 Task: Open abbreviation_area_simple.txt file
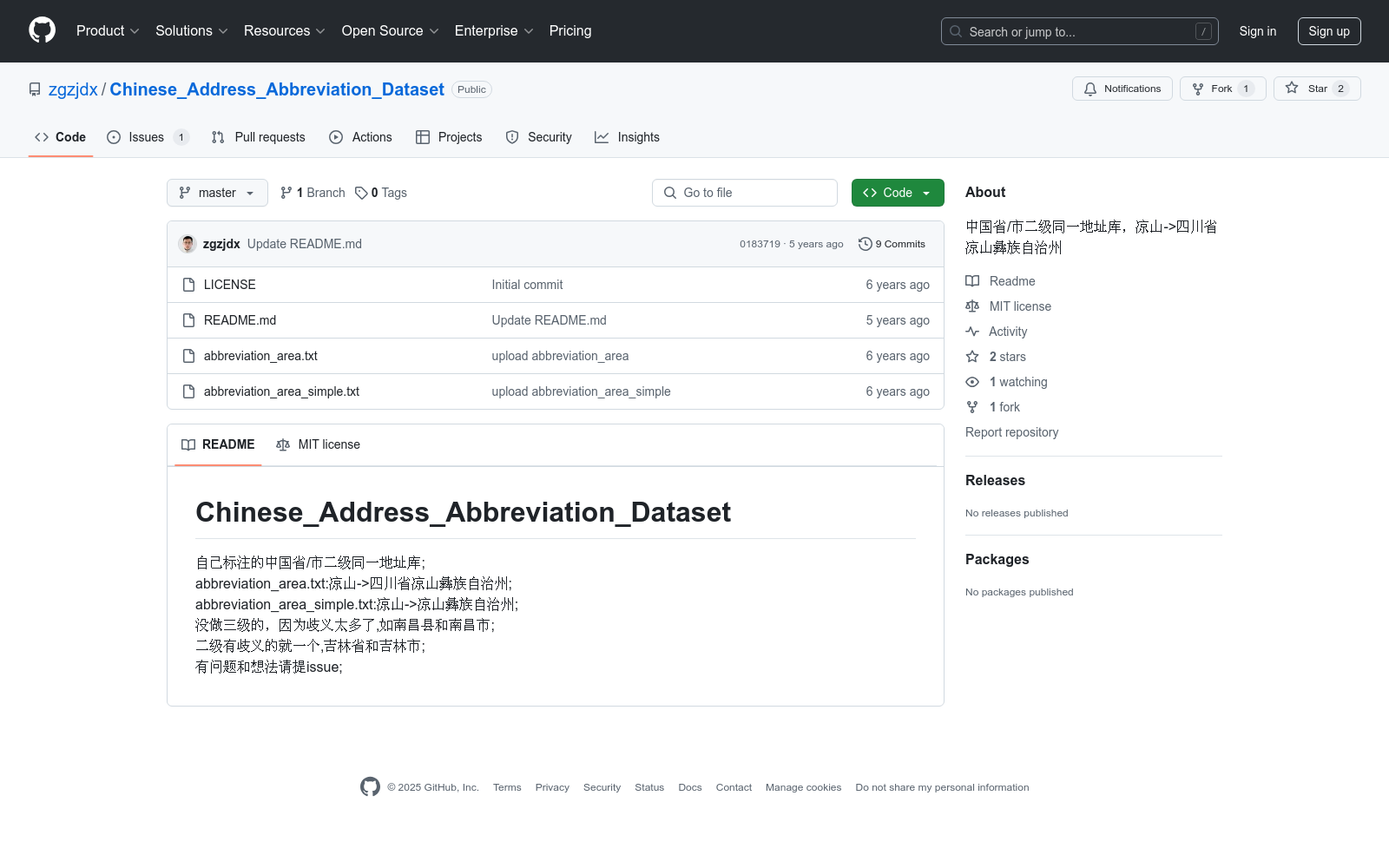click(x=281, y=391)
